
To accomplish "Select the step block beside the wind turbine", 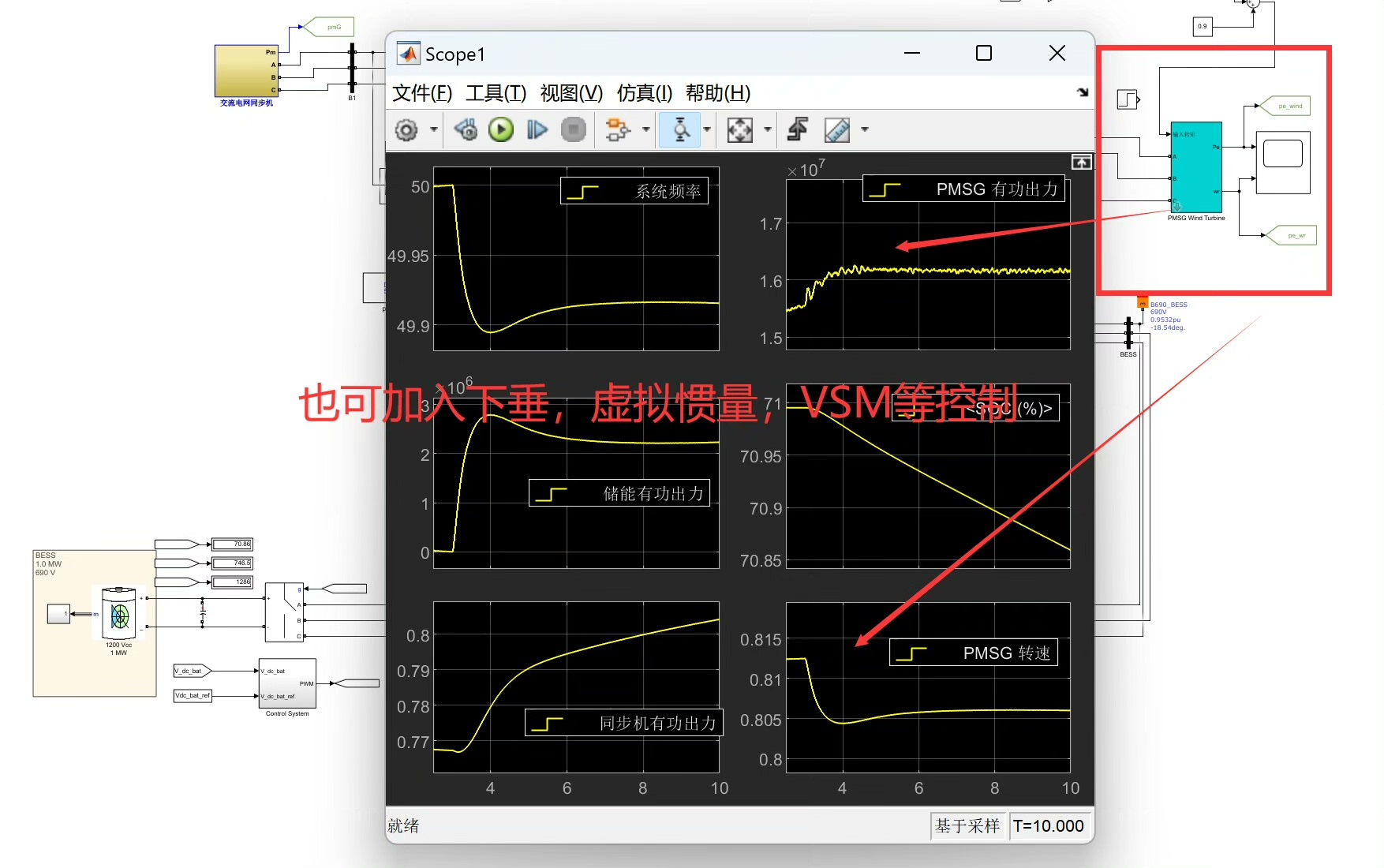I will 1128,99.
